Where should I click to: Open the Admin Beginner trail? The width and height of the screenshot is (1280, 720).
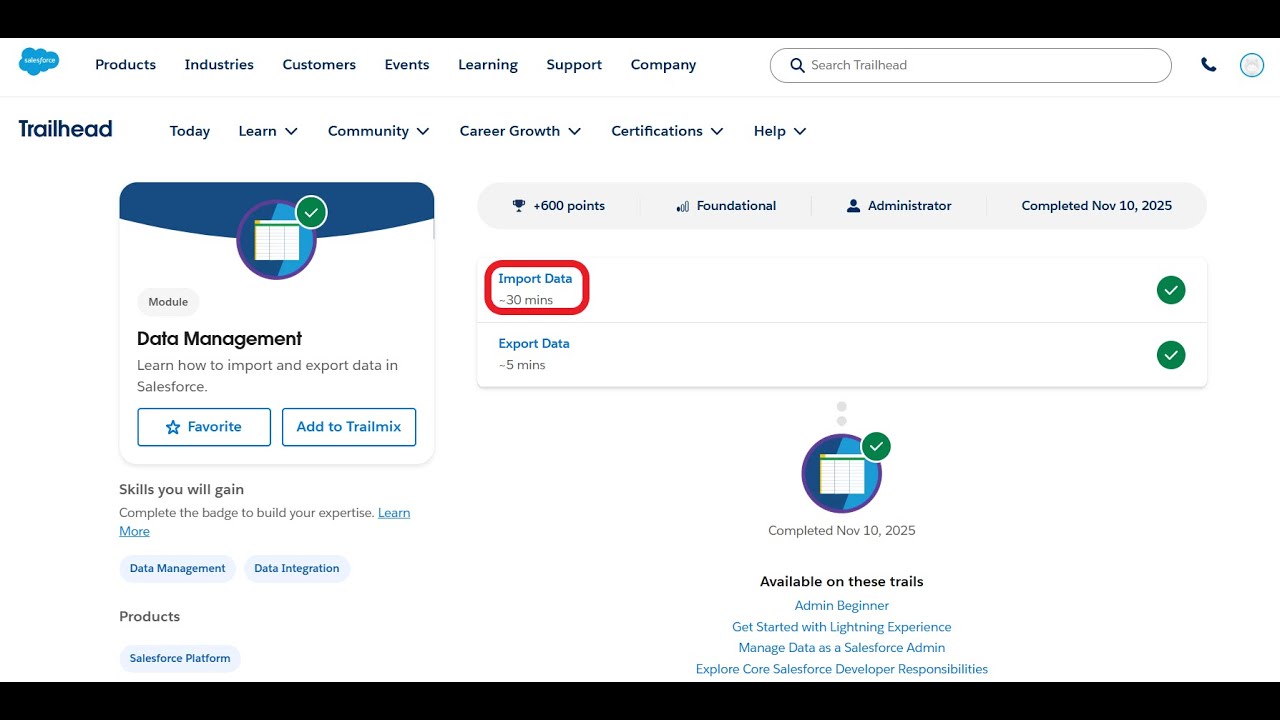(842, 606)
